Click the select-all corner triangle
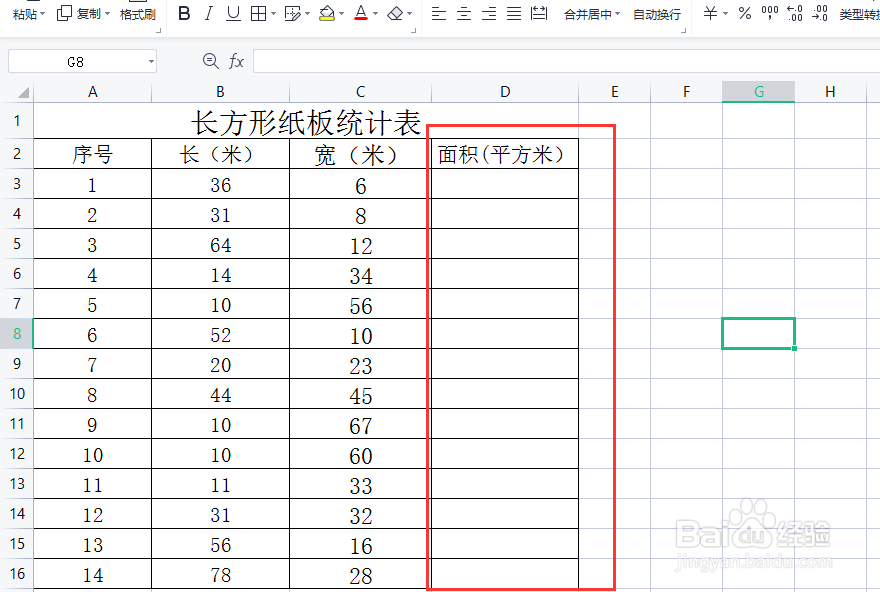880x592 pixels. pyautogui.click(x=23, y=92)
